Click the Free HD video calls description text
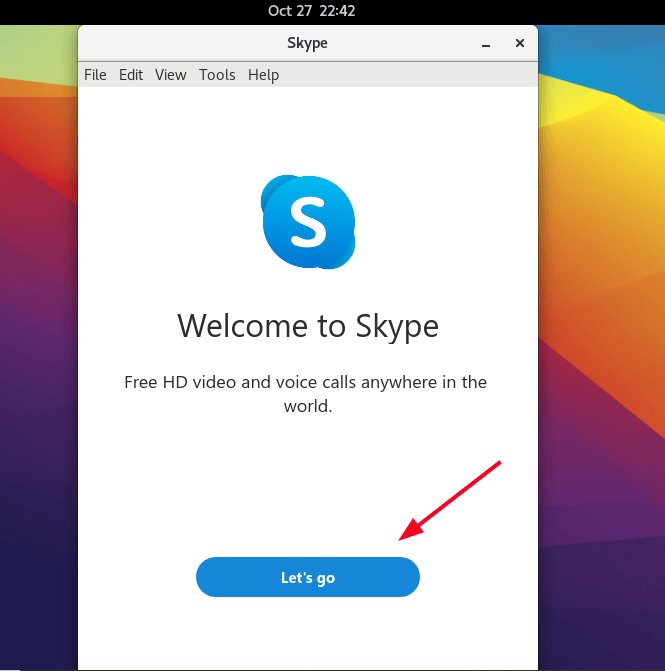 click(x=306, y=394)
